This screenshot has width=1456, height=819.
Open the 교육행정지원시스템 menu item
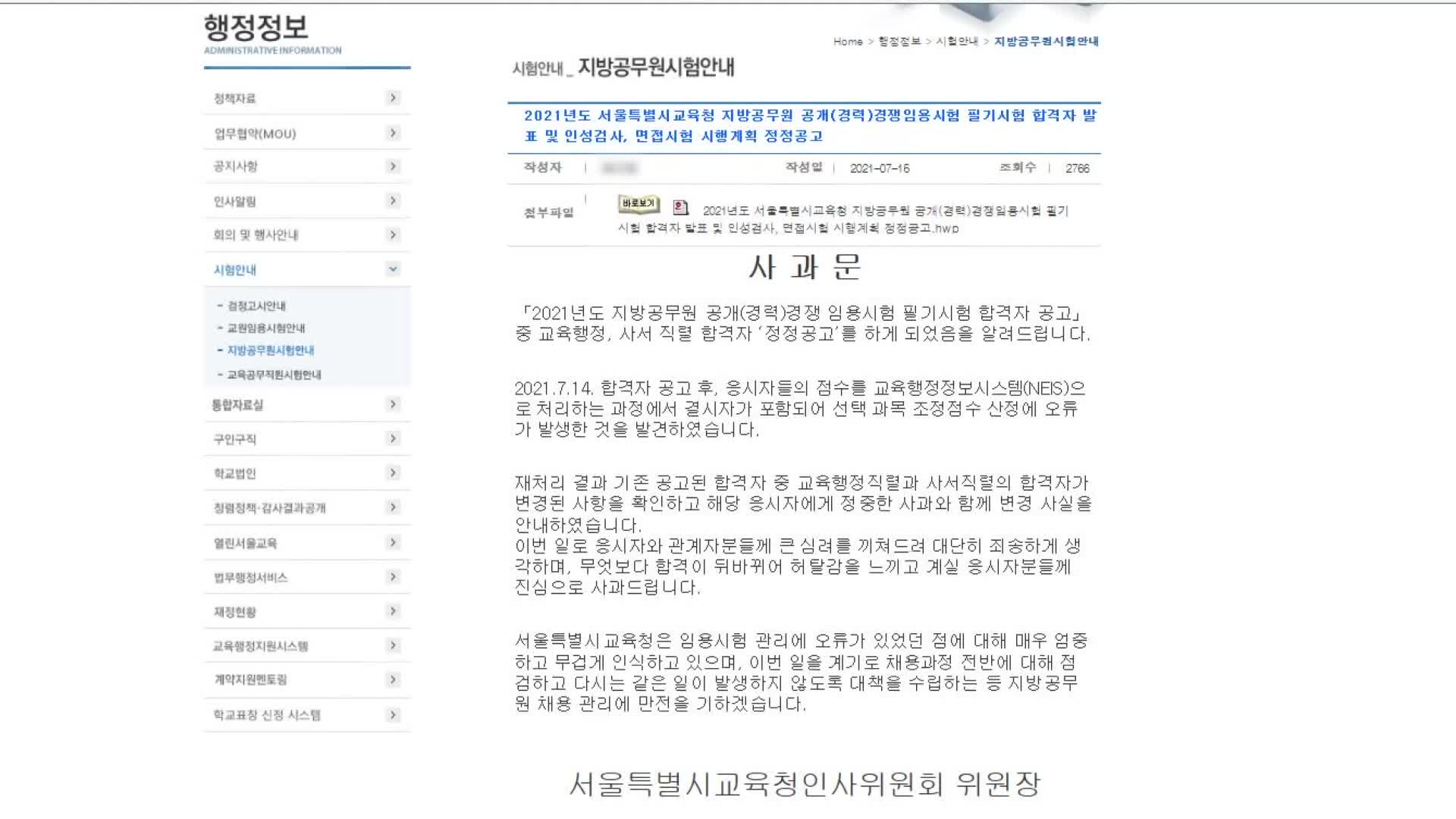click(260, 646)
